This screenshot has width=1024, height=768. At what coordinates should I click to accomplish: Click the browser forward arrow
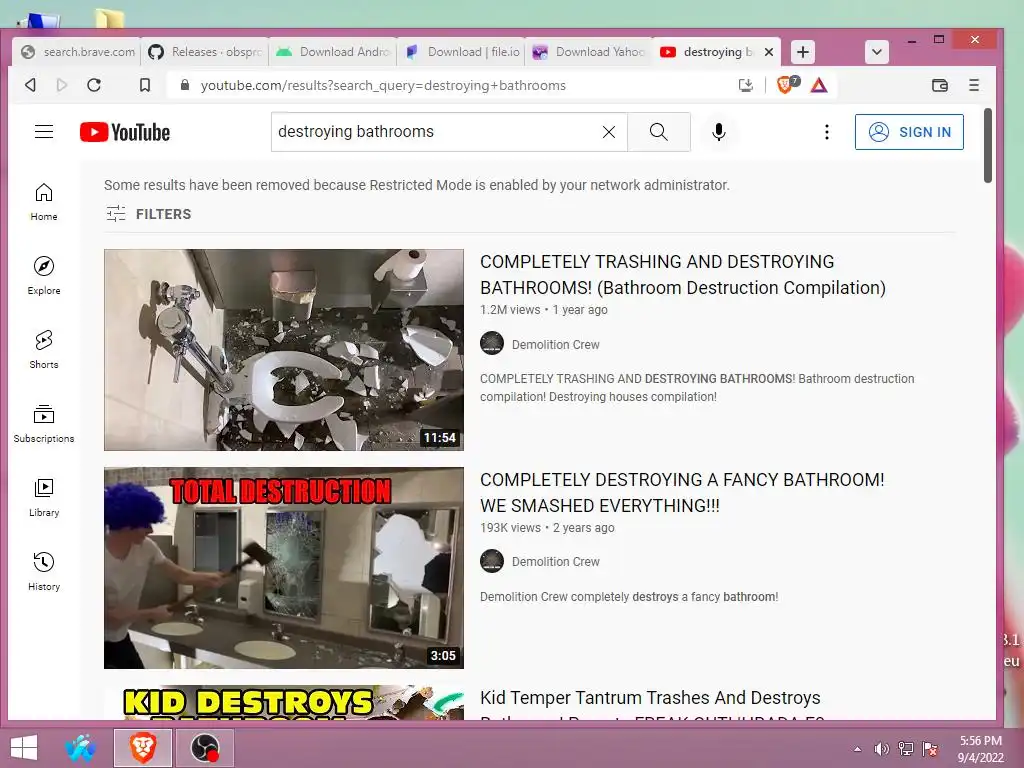62,85
